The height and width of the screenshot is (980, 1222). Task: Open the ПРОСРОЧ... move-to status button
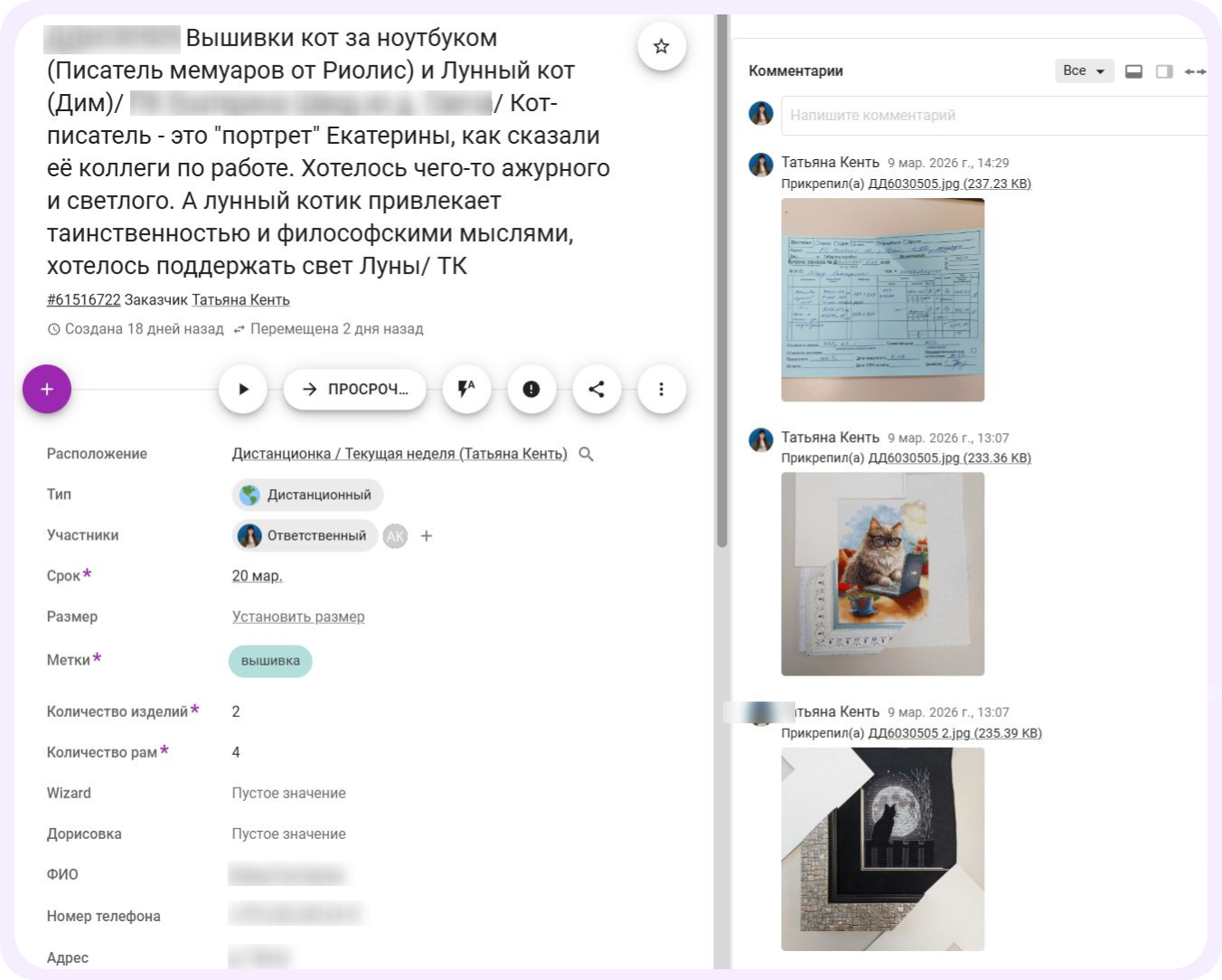pos(354,389)
